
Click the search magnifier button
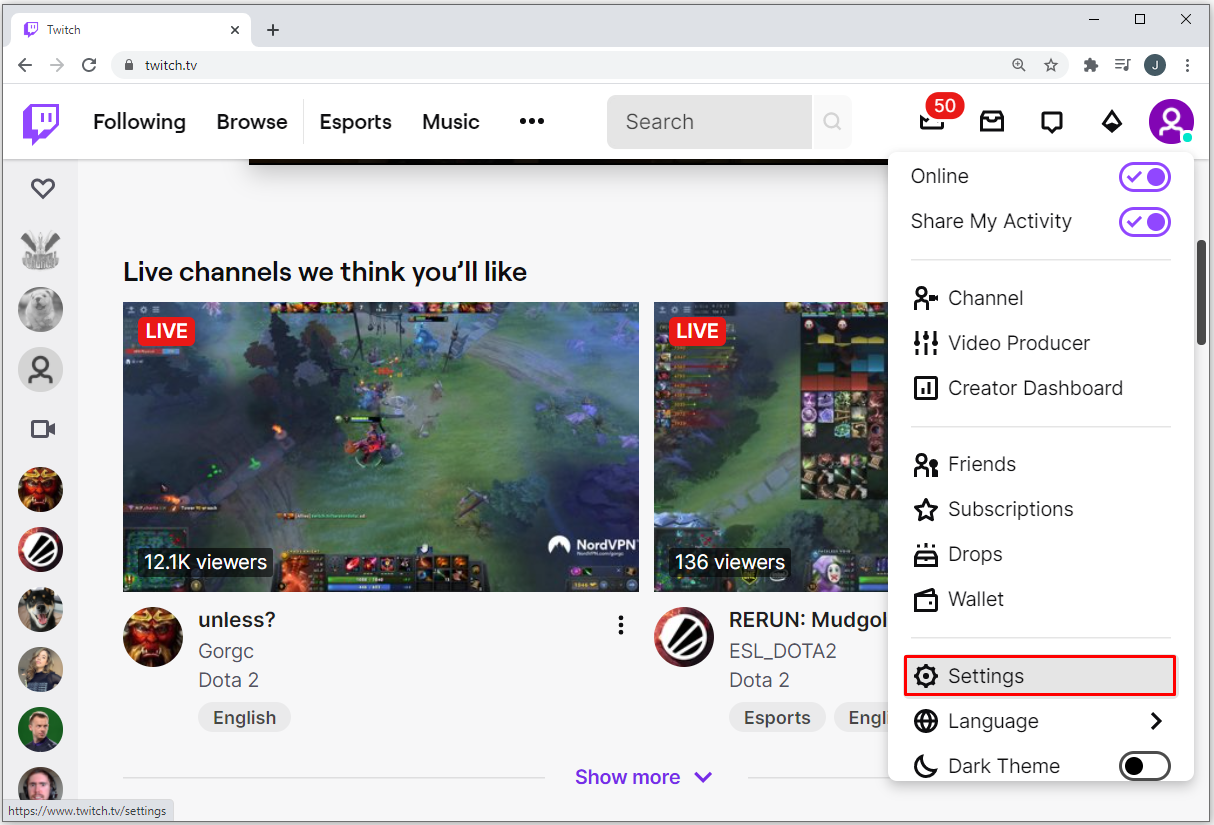point(832,122)
